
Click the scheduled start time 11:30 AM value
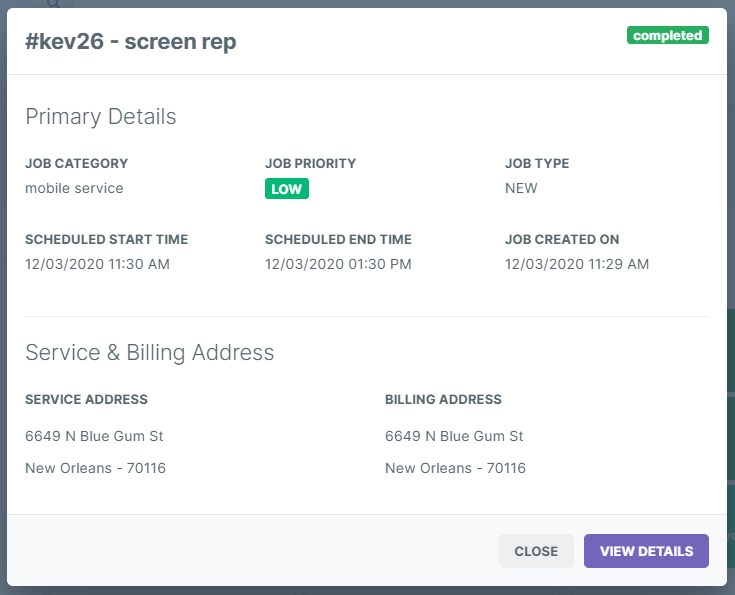[x=97, y=264]
